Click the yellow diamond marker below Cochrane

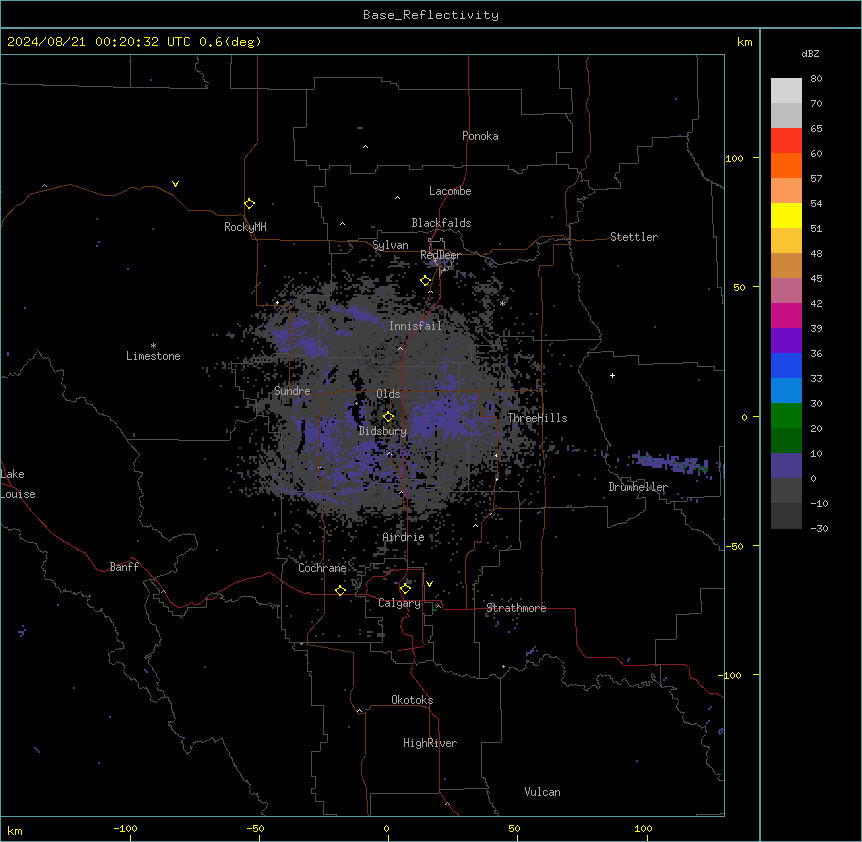[340, 591]
